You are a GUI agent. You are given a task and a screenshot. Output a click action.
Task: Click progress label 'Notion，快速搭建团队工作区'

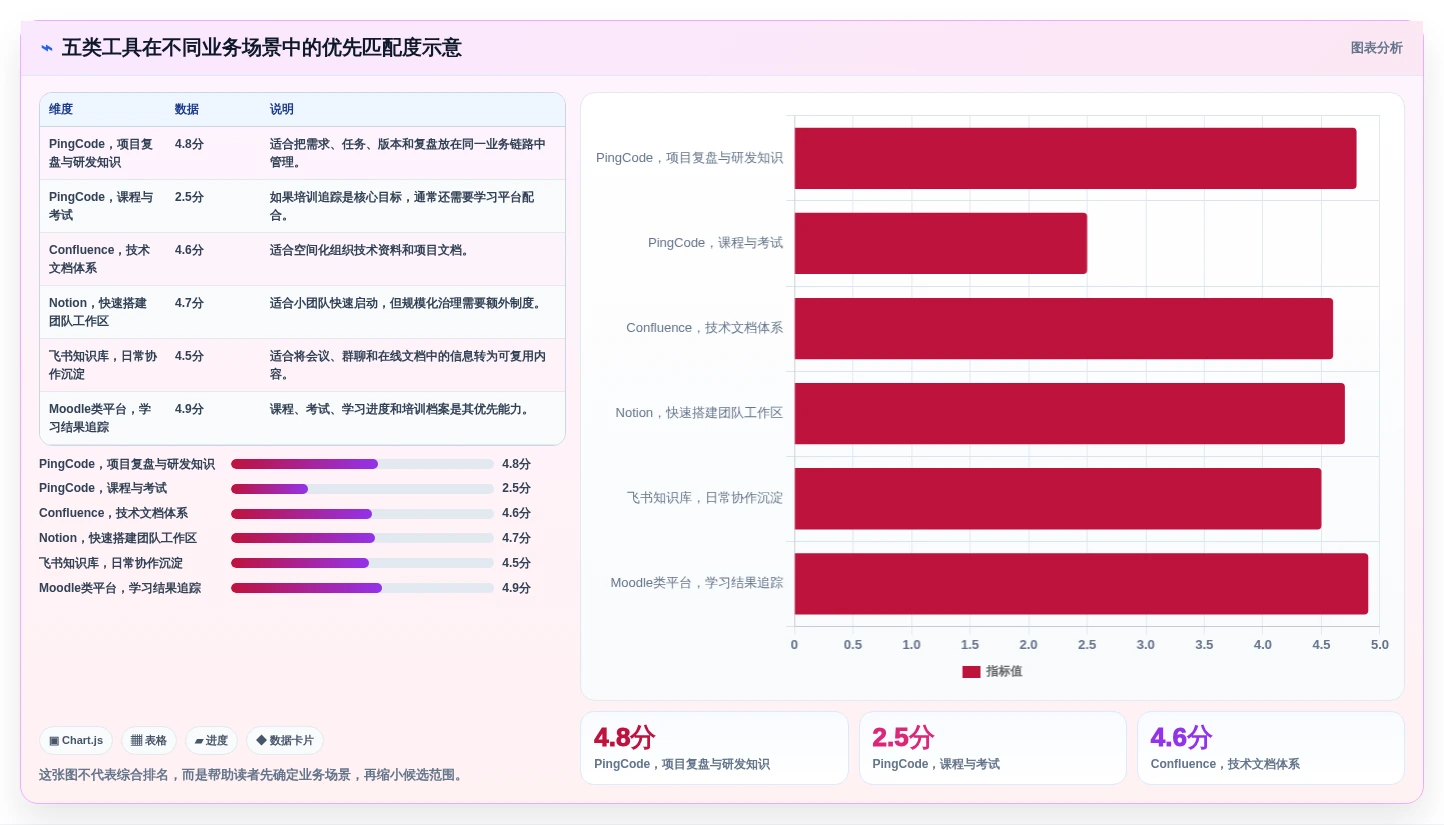pyautogui.click(x=118, y=538)
